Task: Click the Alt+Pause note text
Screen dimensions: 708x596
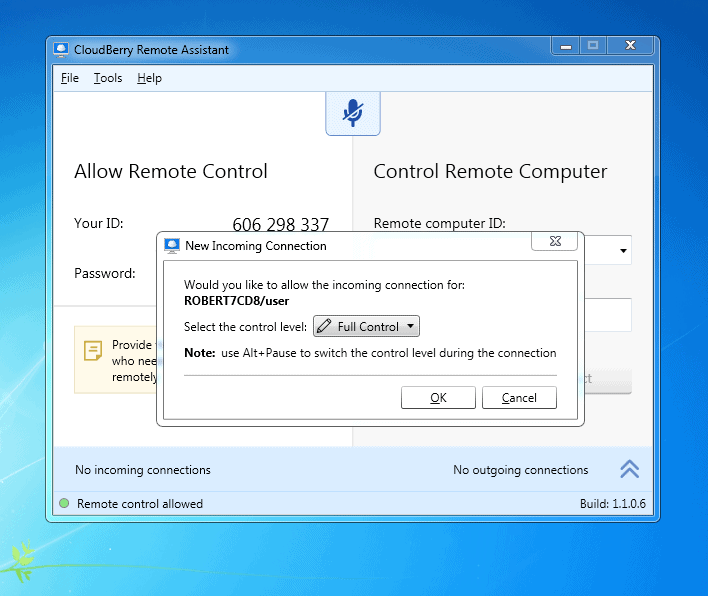Action: pos(370,353)
